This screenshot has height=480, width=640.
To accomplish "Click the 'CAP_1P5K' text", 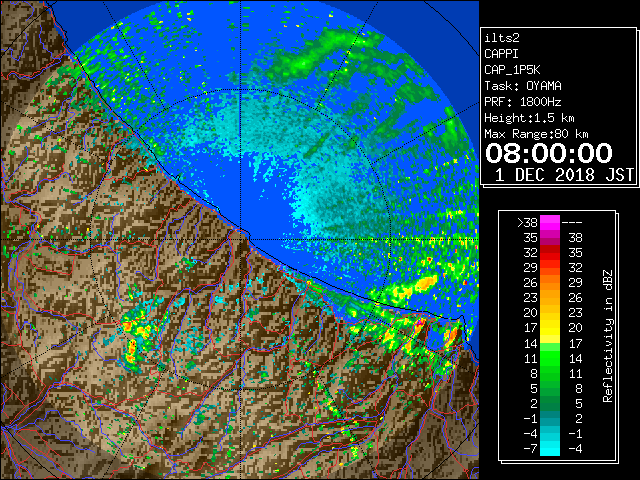I will point(512,70).
